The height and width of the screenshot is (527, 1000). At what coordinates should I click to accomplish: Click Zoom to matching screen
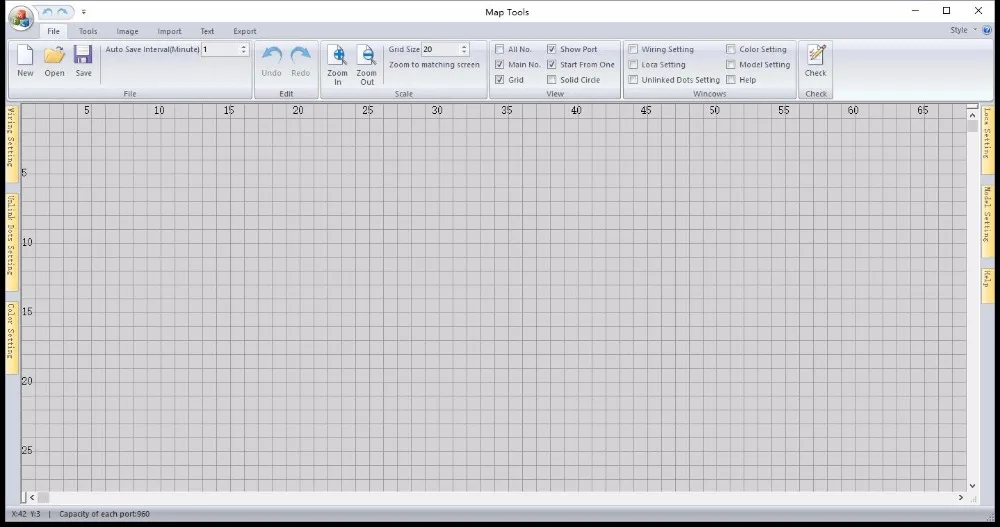tap(434, 64)
